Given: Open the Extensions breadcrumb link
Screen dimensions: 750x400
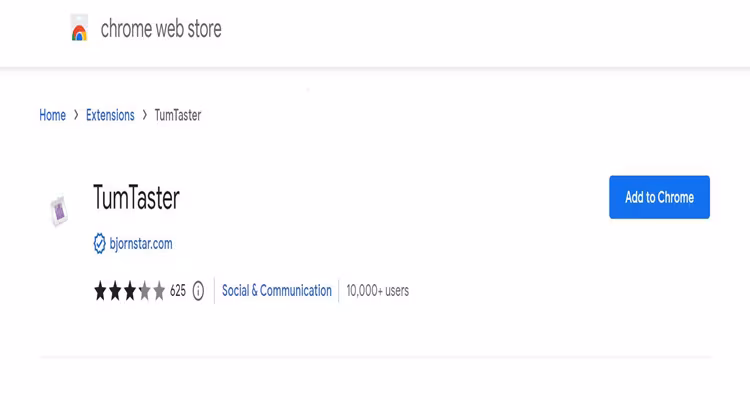Looking at the screenshot, I should click(x=110, y=115).
